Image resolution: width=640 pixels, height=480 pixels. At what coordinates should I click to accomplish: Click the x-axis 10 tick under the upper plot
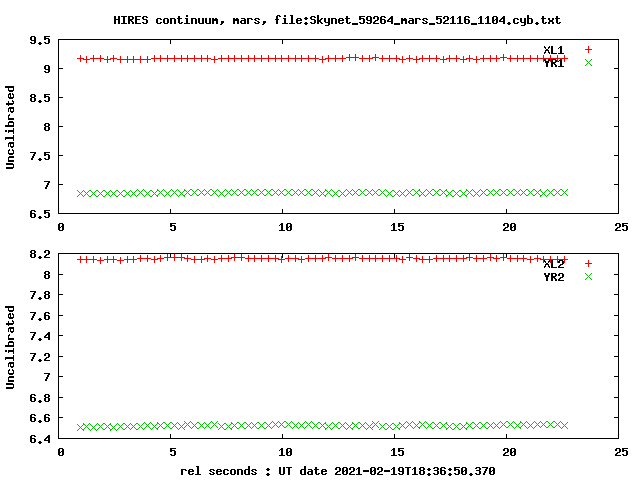click(x=285, y=227)
